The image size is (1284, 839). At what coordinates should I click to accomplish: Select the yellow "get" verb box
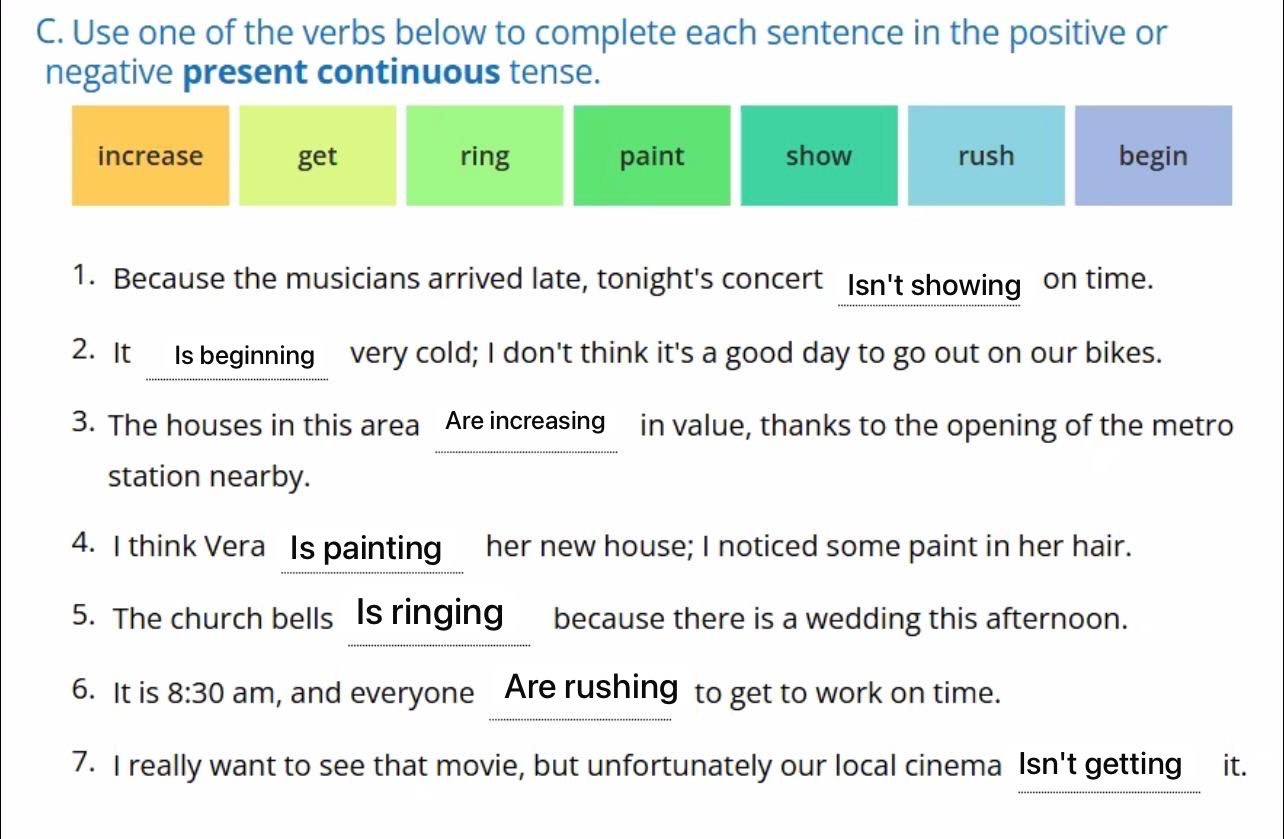click(317, 156)
